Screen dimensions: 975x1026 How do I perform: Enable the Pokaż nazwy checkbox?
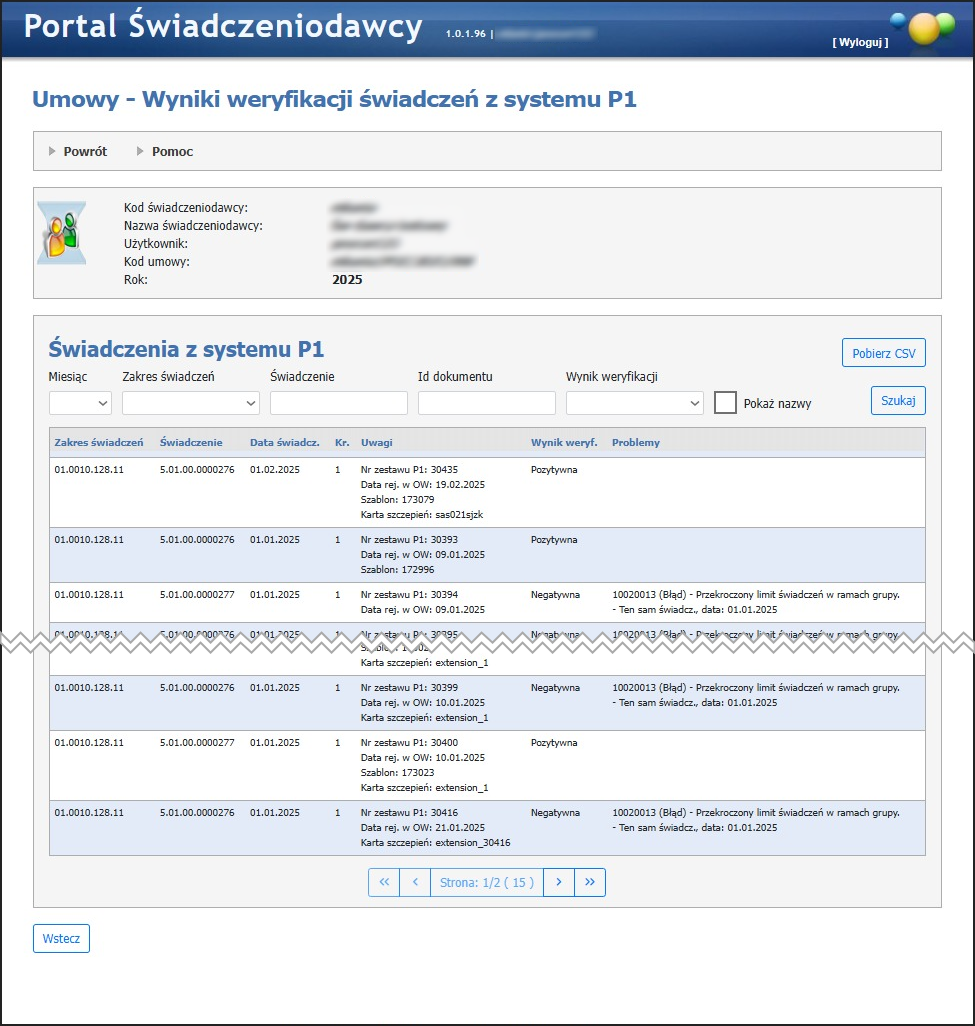(x=726, y=403)
